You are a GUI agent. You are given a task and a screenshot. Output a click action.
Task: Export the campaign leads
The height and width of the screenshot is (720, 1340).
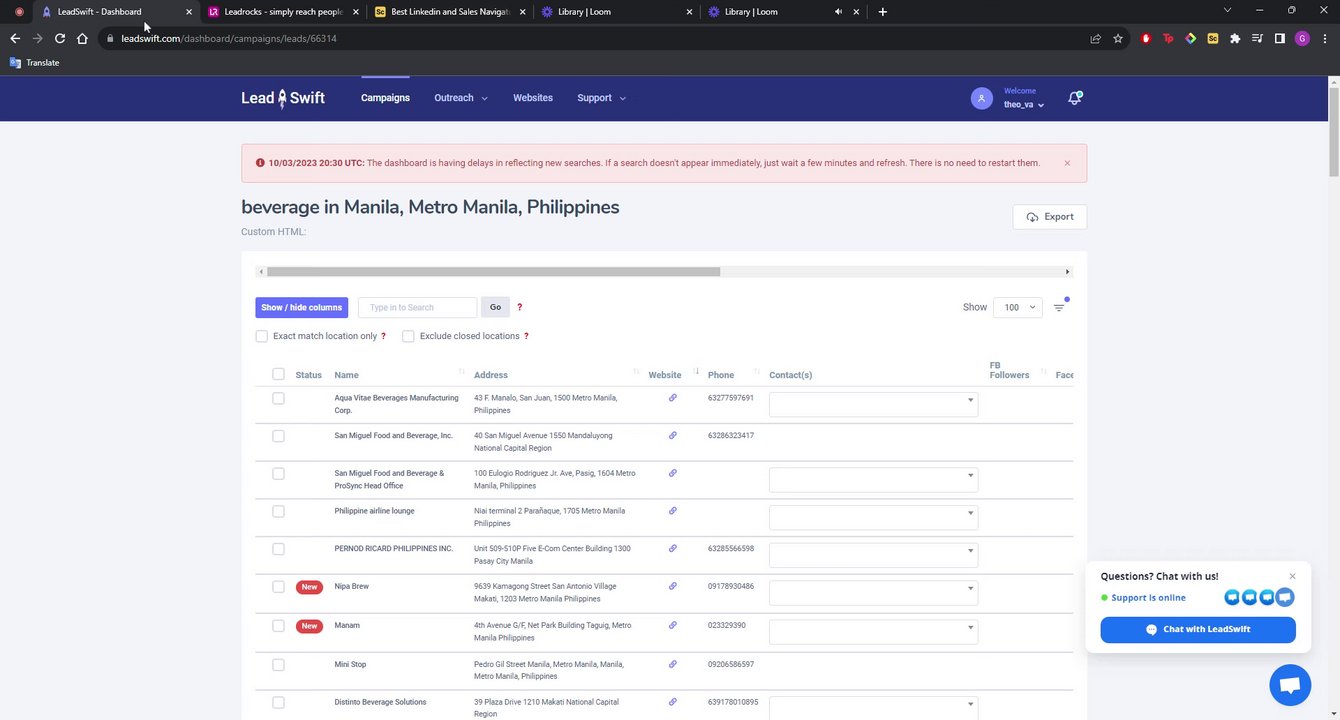[x=1050, y=217]
